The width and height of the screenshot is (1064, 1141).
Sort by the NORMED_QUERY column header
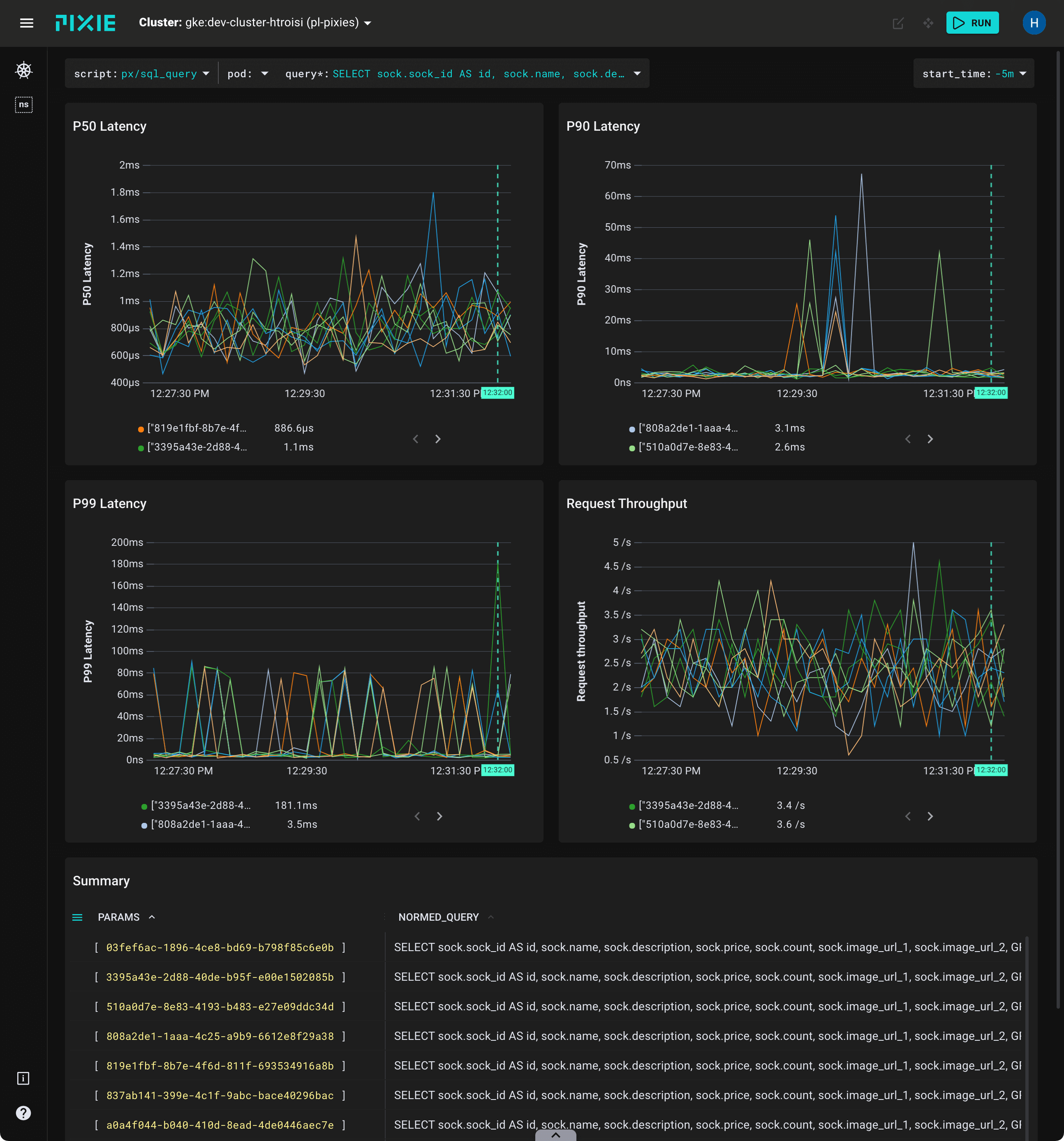tap(438, 917)
